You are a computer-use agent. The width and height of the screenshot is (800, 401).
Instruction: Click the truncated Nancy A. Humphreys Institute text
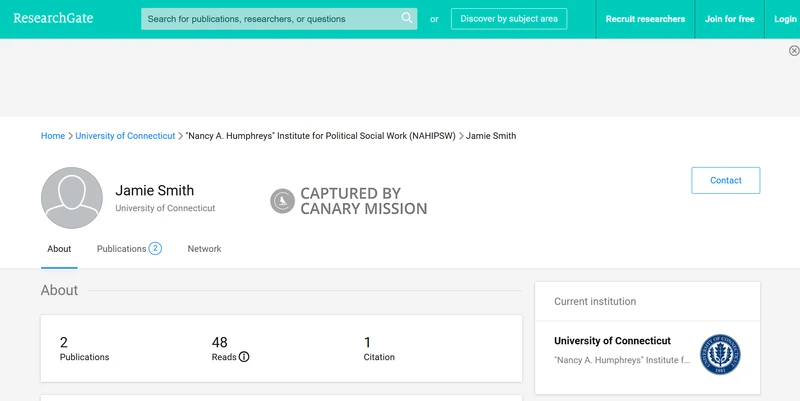(x=621, y=360)
